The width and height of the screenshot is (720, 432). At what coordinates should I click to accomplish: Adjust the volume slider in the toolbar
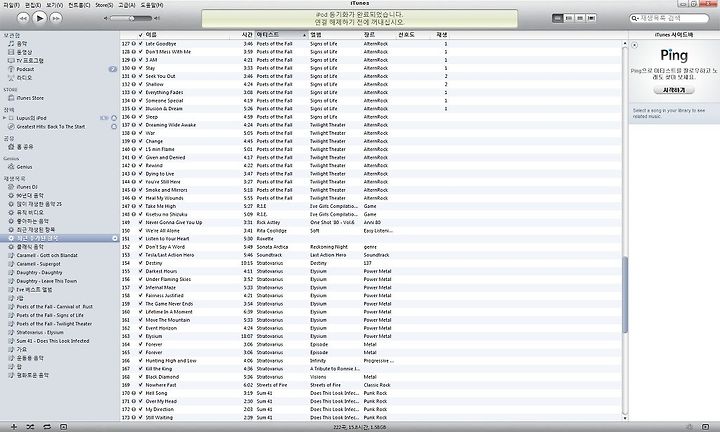tap(131, 18)
